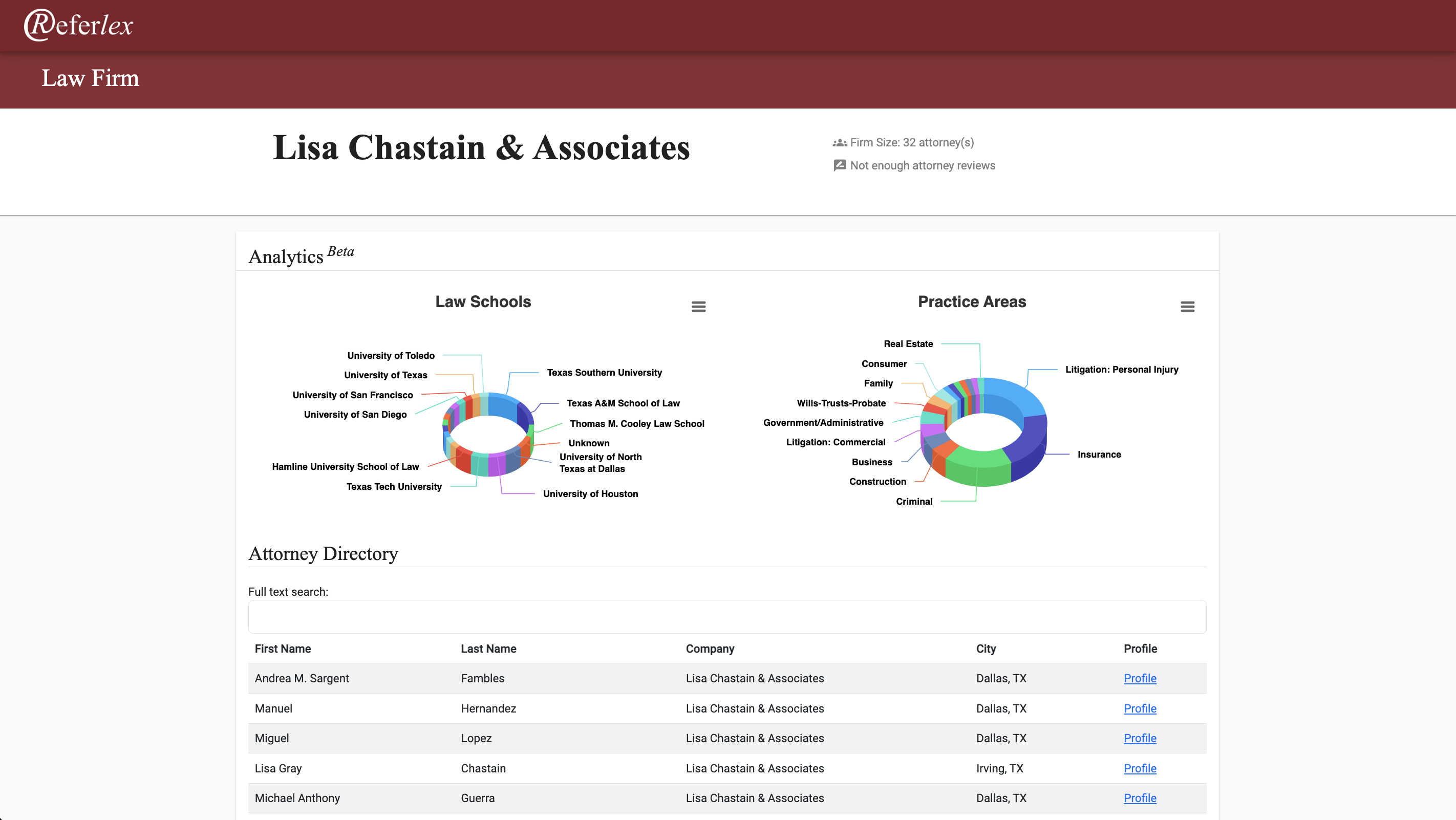The image size is (1456, 820).
Task: Select the Criminal practice area label
Action: tap(914, 501)
